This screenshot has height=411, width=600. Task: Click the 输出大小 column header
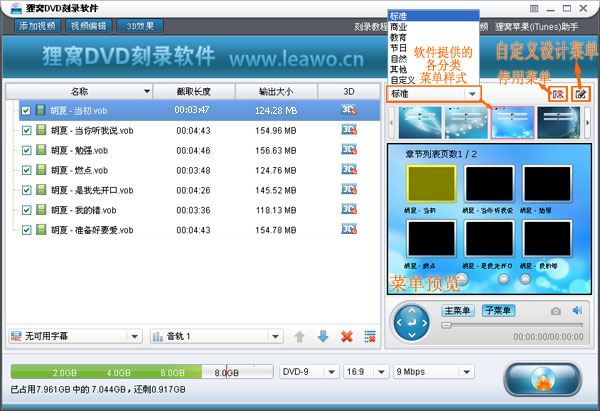pos(276,91)
